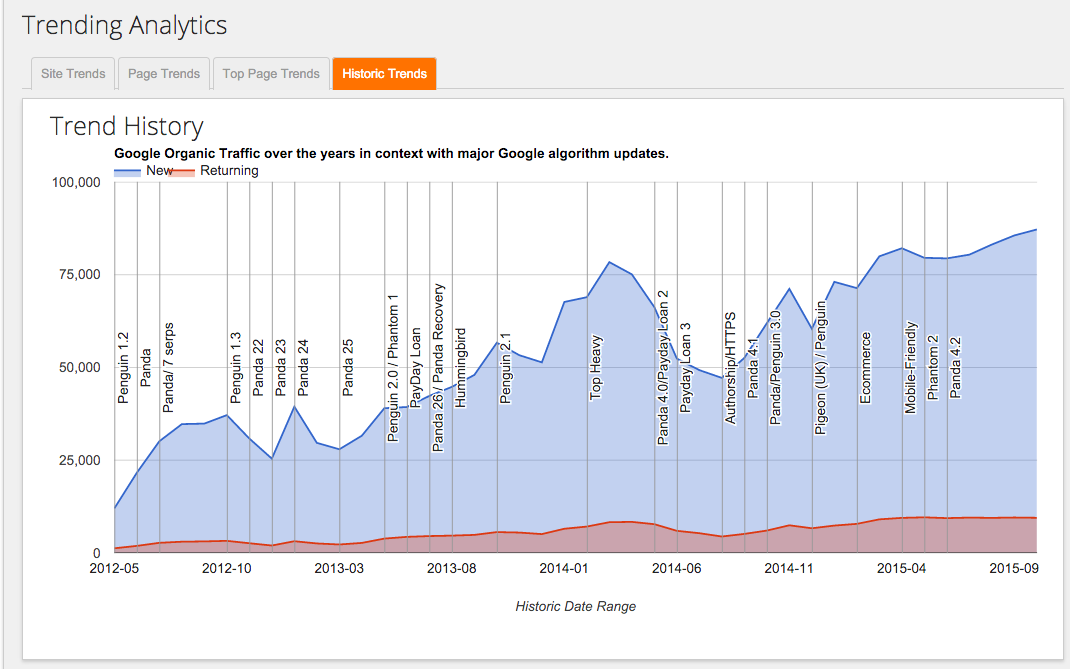
Task: Click the Trending Analytics page title
Action: click(x=124, y=25)
